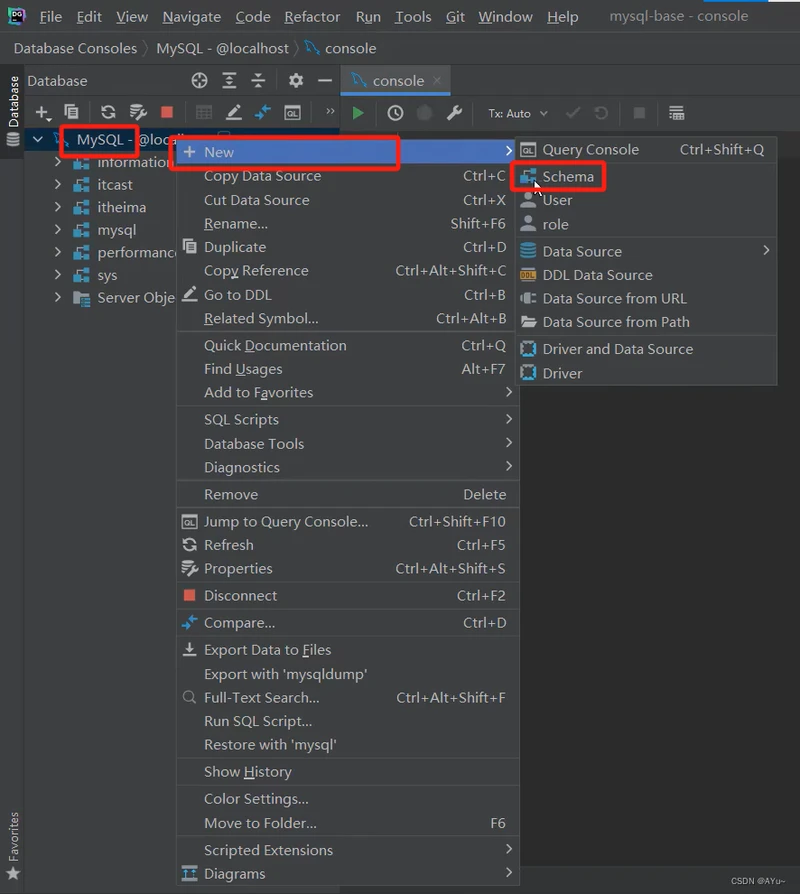
Task: Open the Tx: Auto transaction mode dropdown
Action: point(518,113)
